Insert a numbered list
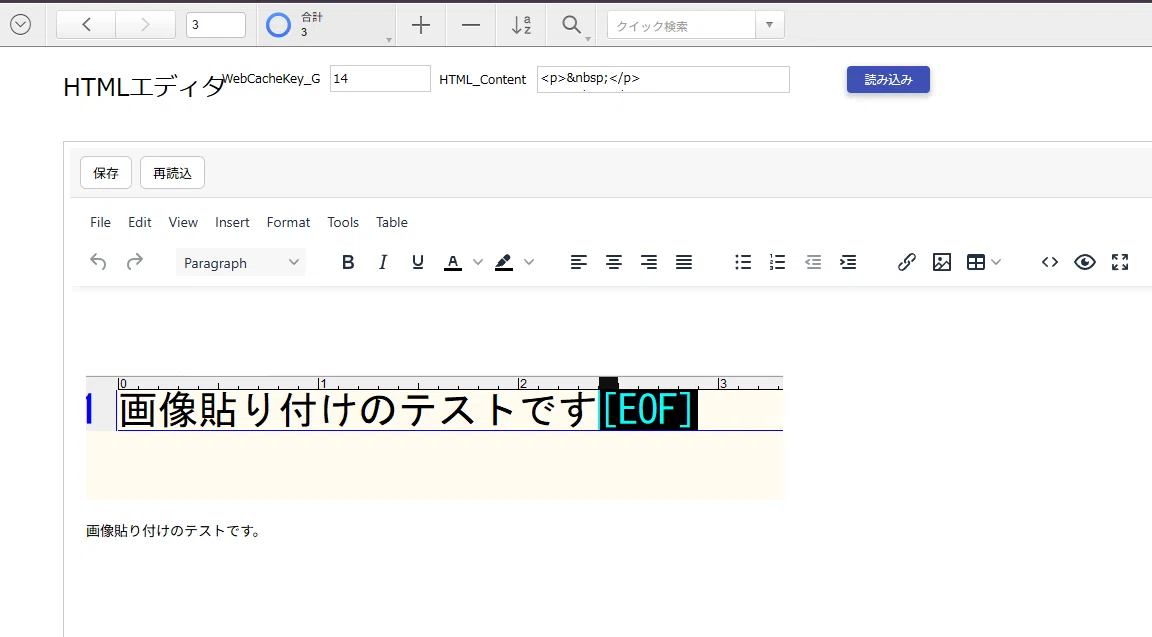The height and width of the screenshot is (637, 1152). tap(777, 262)
